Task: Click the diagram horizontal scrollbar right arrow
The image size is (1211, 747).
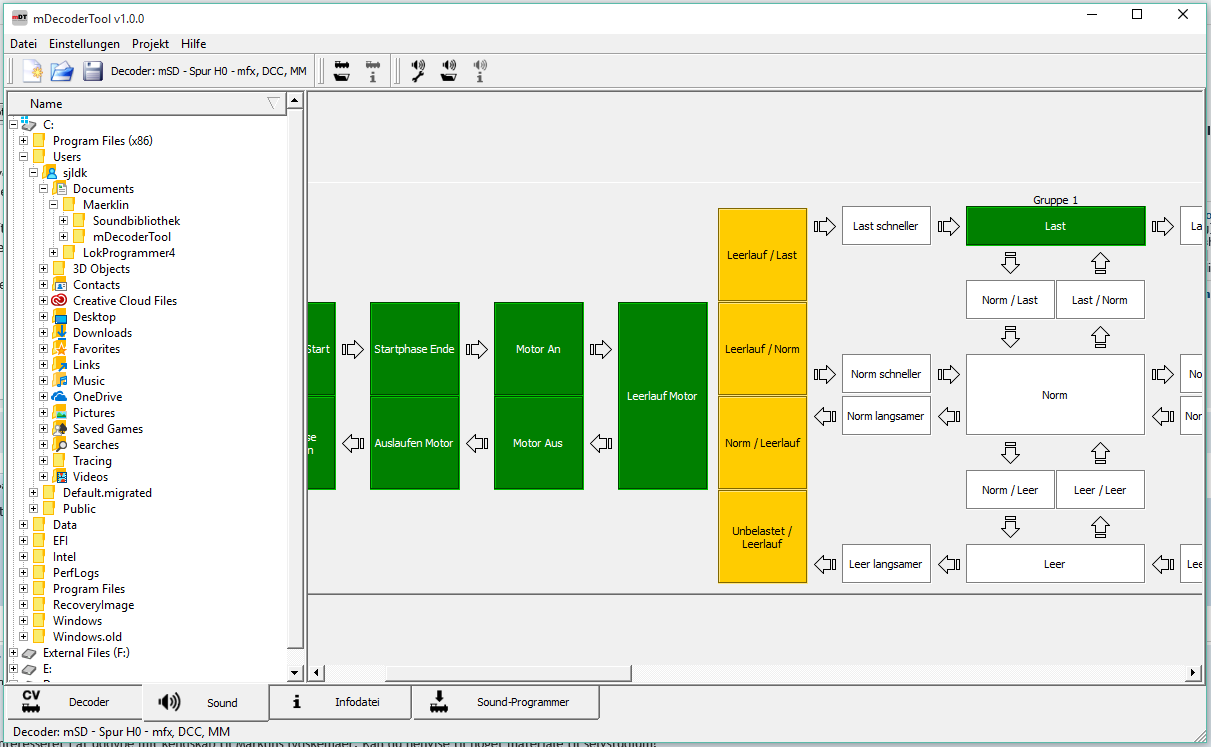Action: [x=1194, y=673]
